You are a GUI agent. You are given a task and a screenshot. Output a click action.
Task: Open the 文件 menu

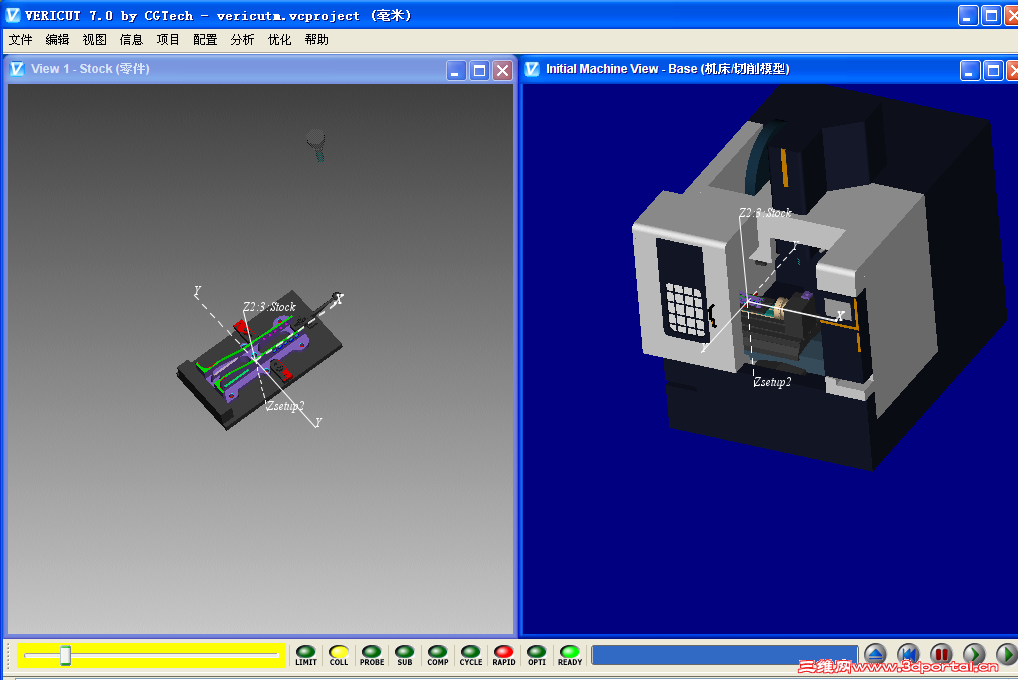pos(20,40)
